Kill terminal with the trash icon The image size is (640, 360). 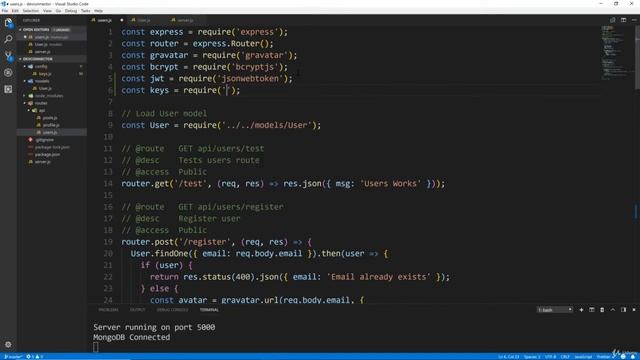tap(602, 310)
